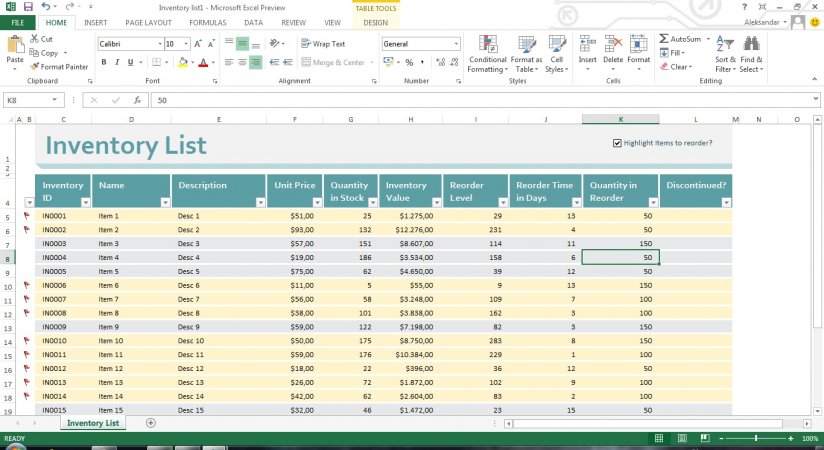Toggle Italic formatting
This screenshot has width=824, height=450.
(117, 62)
